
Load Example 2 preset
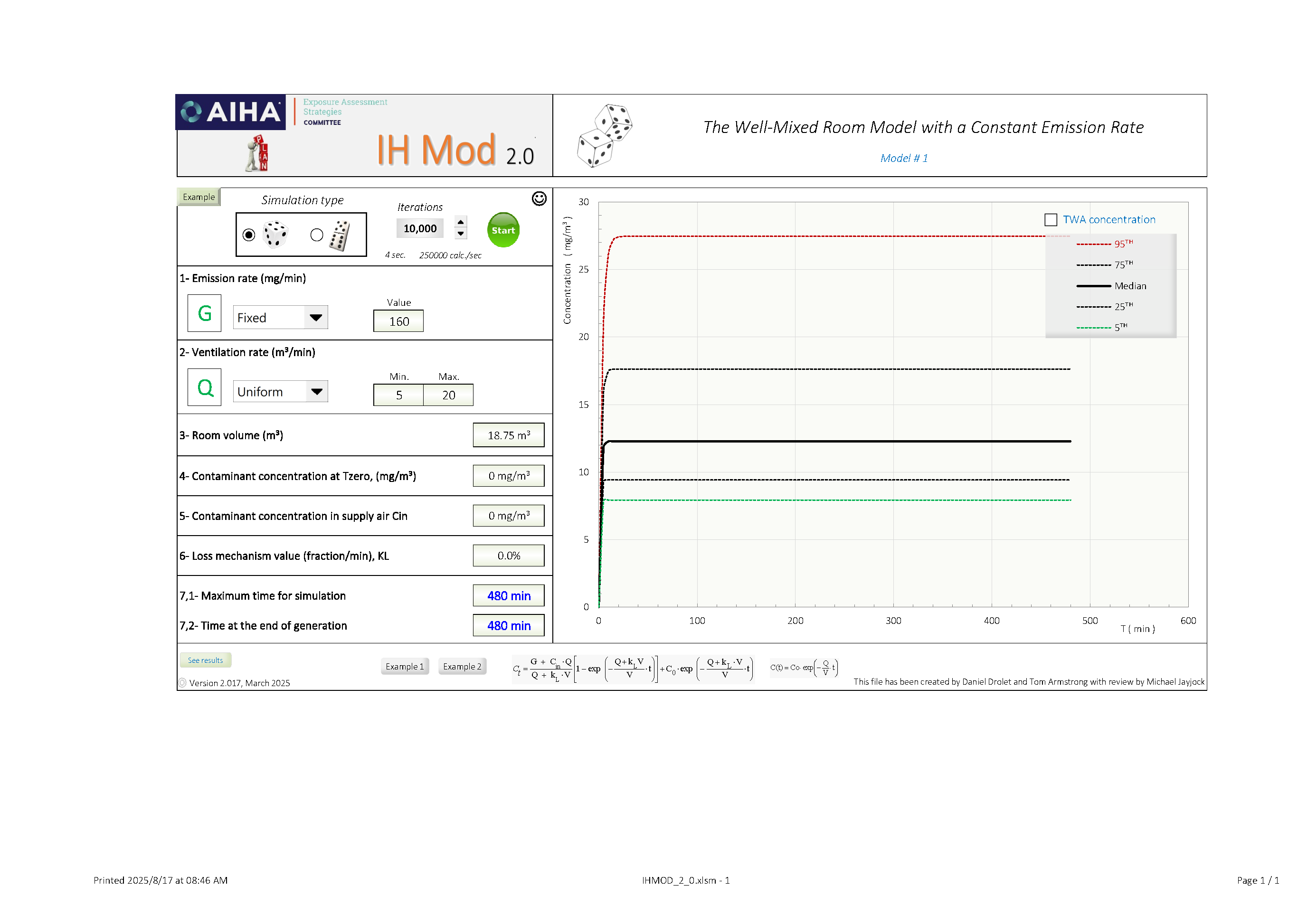(462, 666)
